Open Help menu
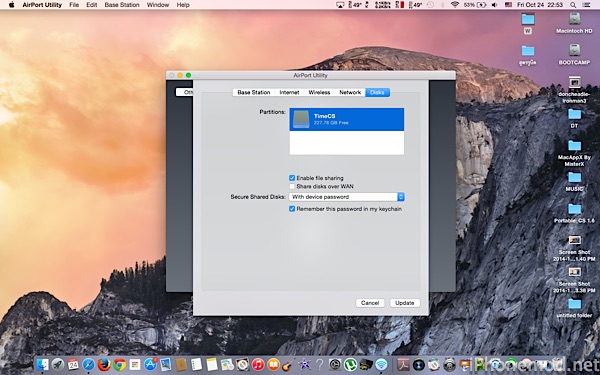 [x=183, y=5]
